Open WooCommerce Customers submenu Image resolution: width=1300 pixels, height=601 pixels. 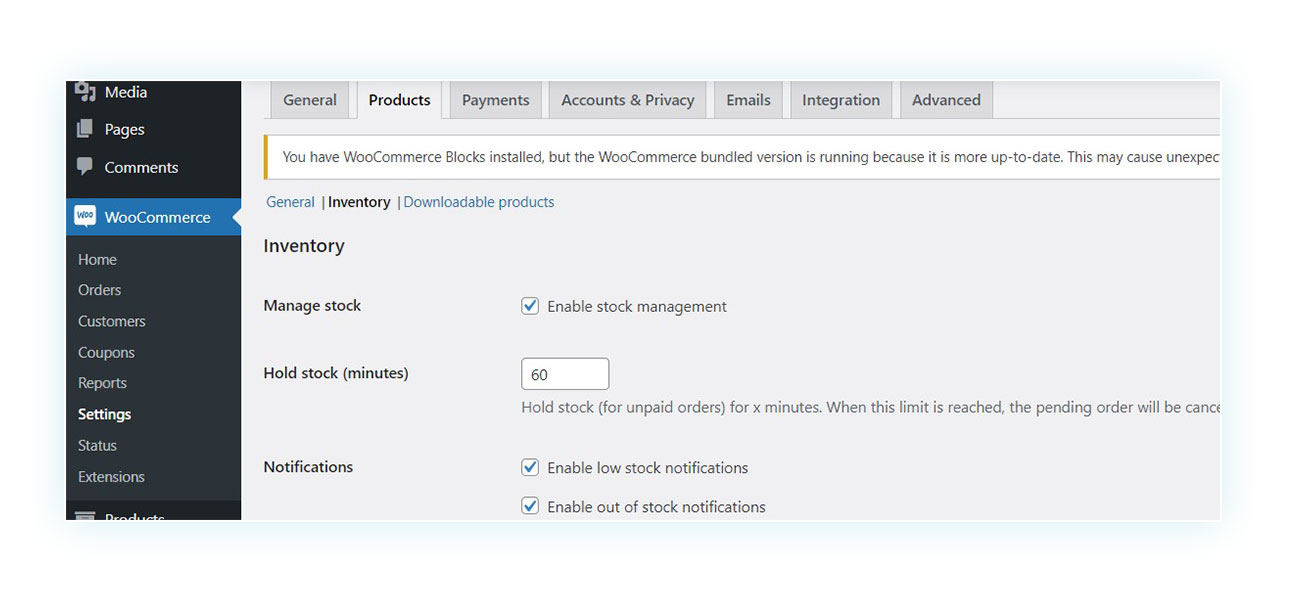coord(111,321)
